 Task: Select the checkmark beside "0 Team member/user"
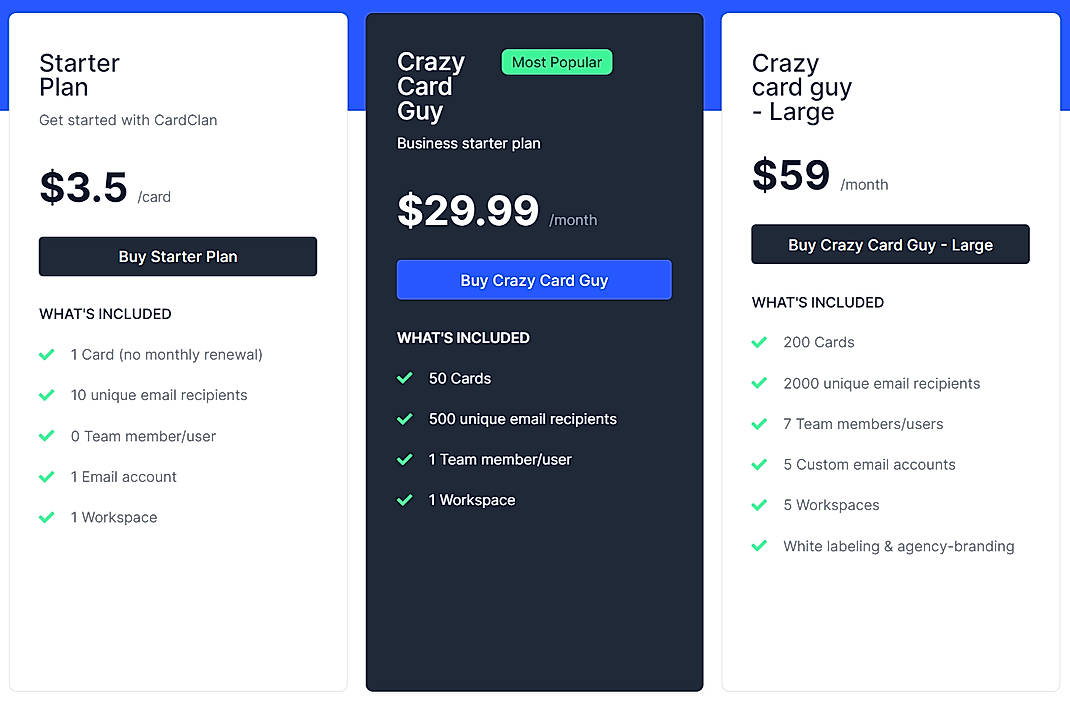[x=46, y=436]
